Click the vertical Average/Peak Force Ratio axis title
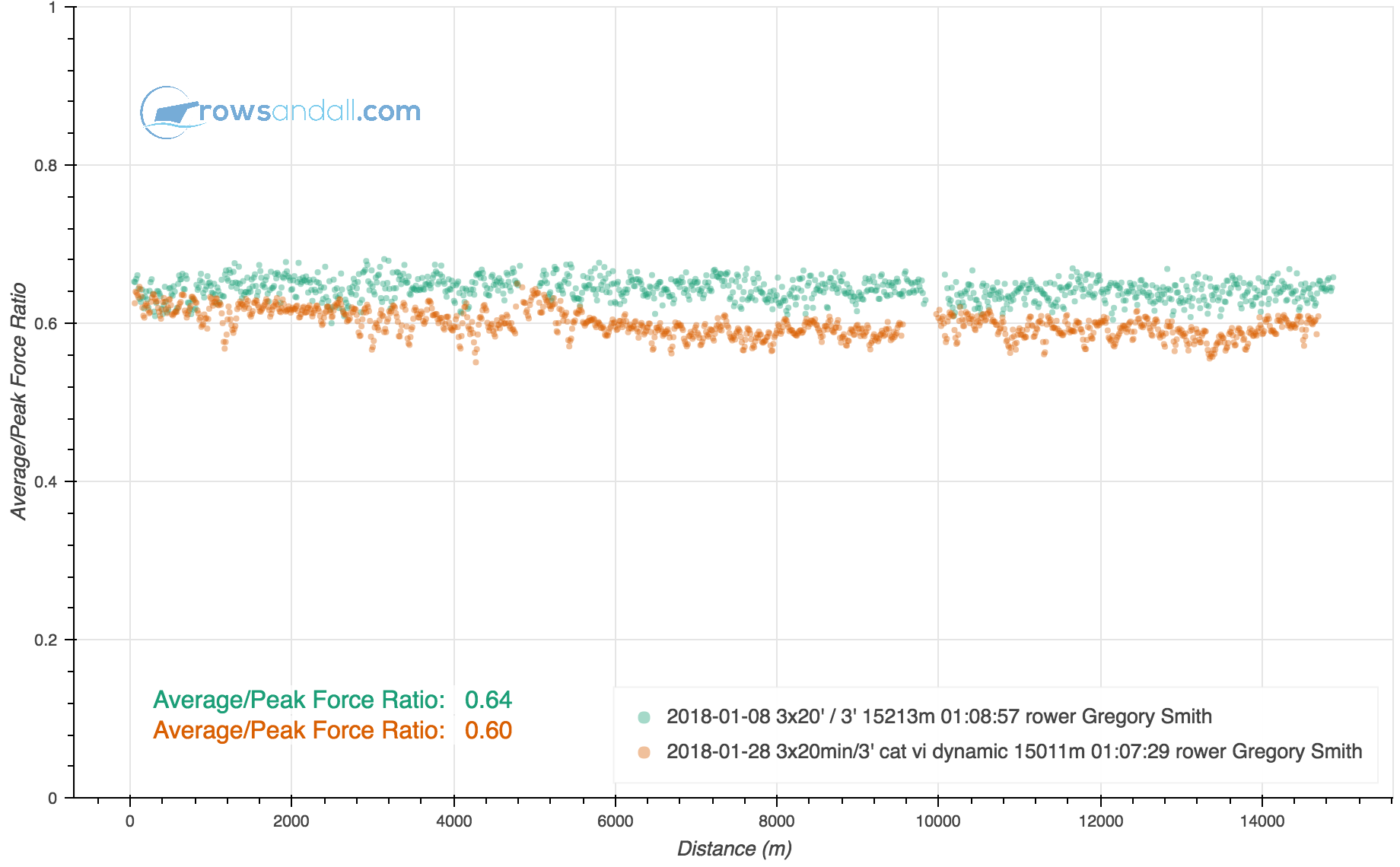This screenshot has width=1400, height=867. (x=18, y=402)
